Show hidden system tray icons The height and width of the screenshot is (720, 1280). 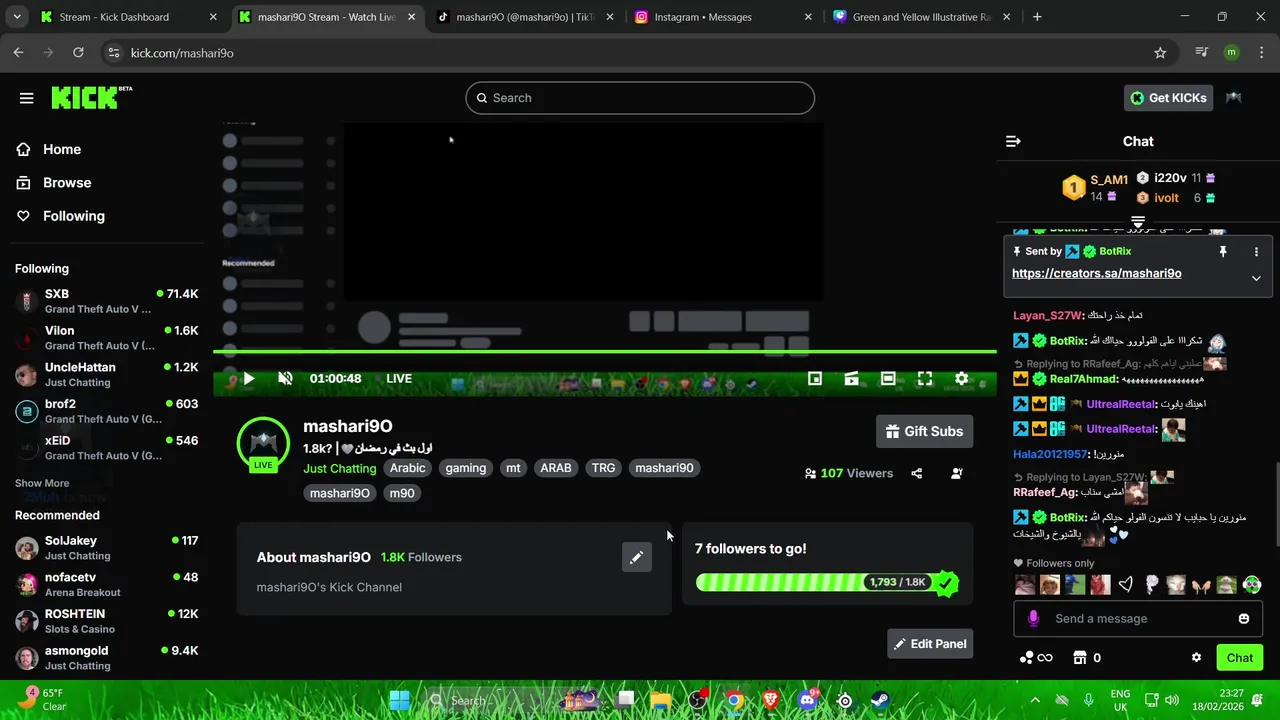coord(1035,700)
